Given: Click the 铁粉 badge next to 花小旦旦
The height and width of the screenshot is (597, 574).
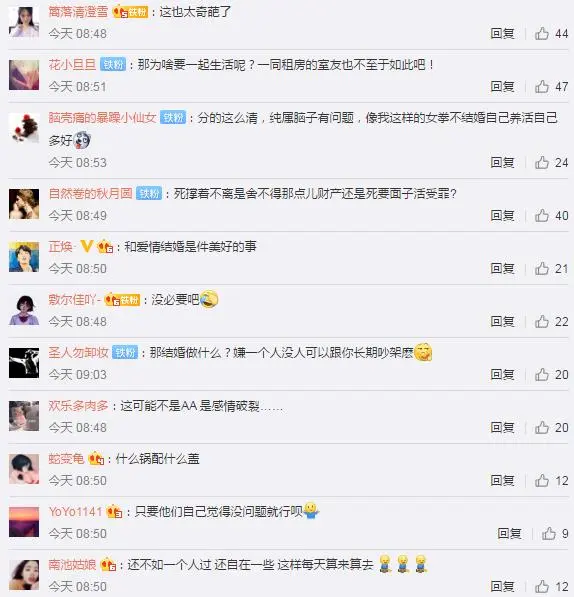Looking at the screenshot, I should pyautogui.click(x=113, y=64).
